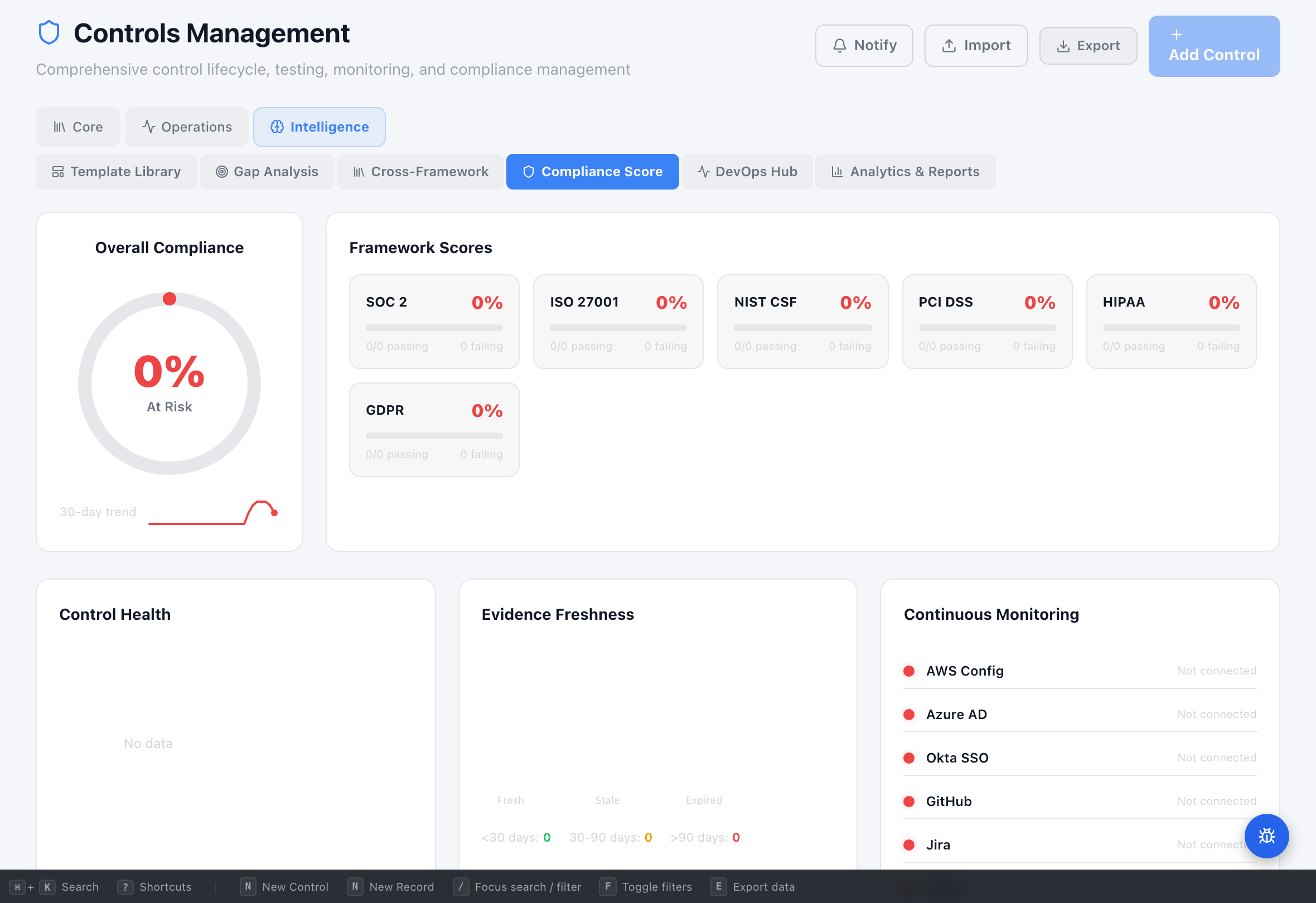The width and height of the screenshot is (1316, 903).
Task: Click the waveform icon on DevOps Hub
Action: [703, 172]
